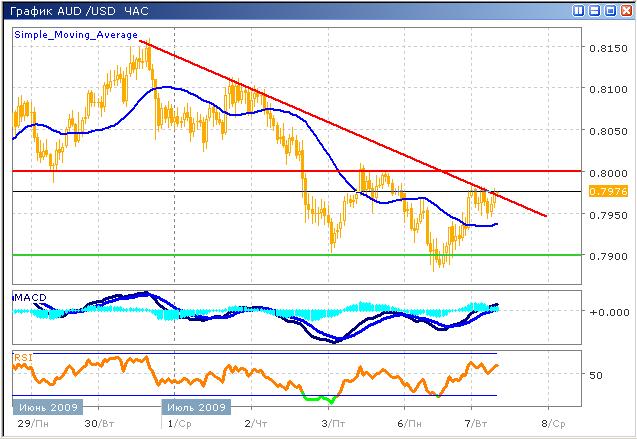Click the RSI 50 level axis label
Viewport: 637px width, 439px height.
596,376
